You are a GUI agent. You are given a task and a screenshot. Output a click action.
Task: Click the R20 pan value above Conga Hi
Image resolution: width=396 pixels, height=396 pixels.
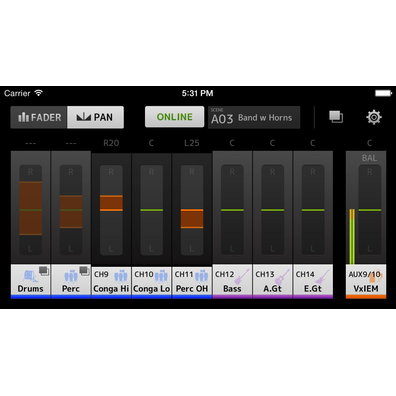[x=111, y=143]
